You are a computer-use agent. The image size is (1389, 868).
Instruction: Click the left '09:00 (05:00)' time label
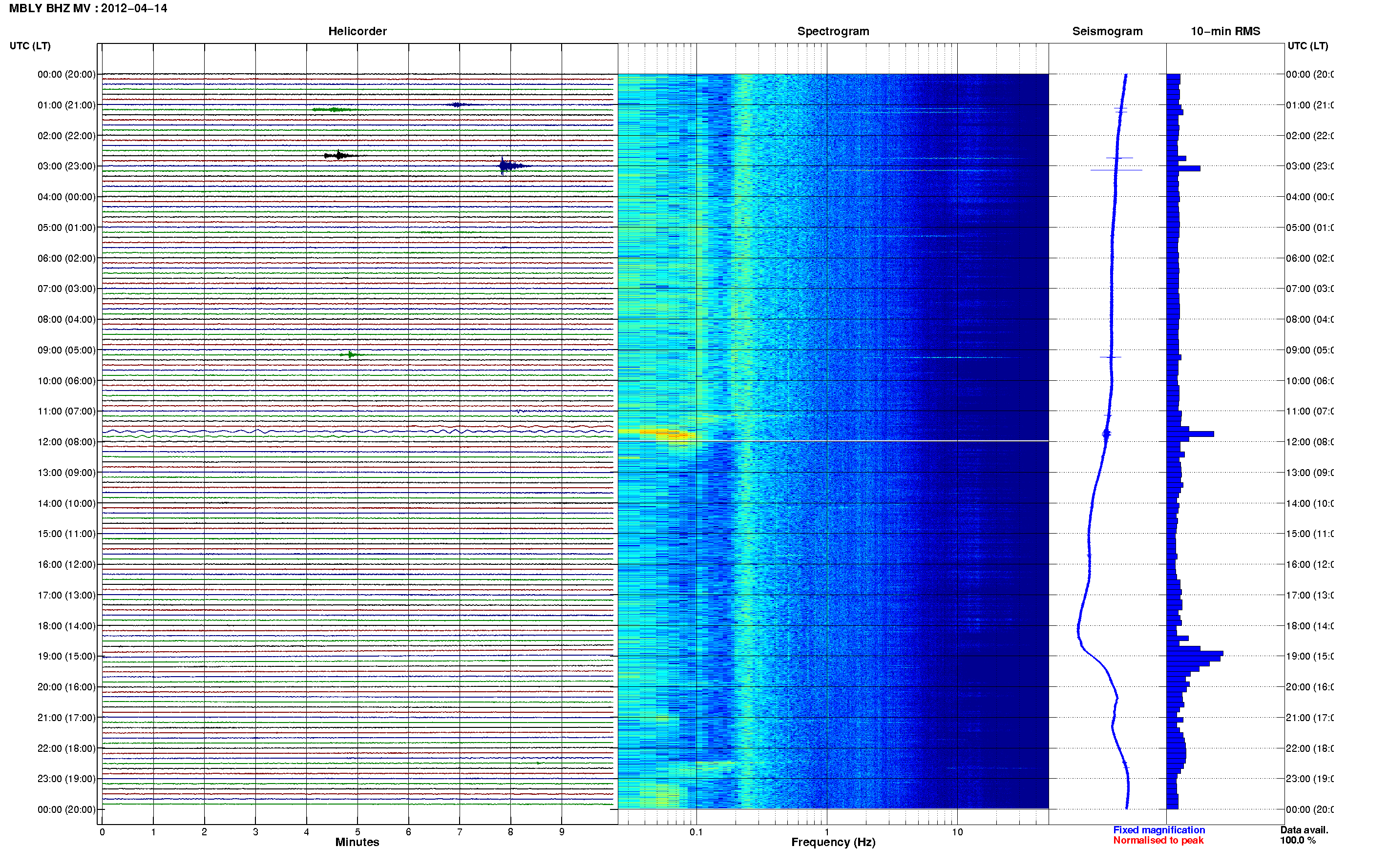coord(66,350)
